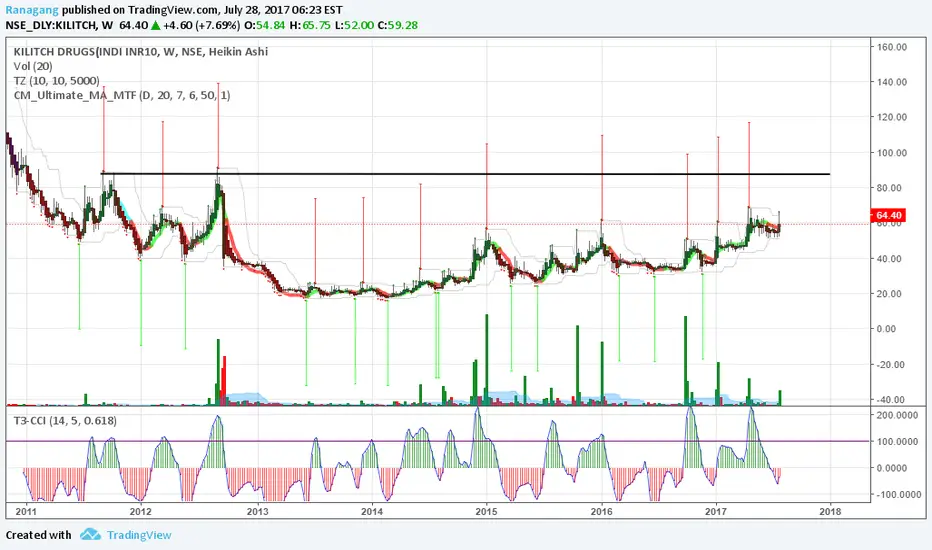Click the KILITCH DRUGS chart title

[x=140, y=52]
